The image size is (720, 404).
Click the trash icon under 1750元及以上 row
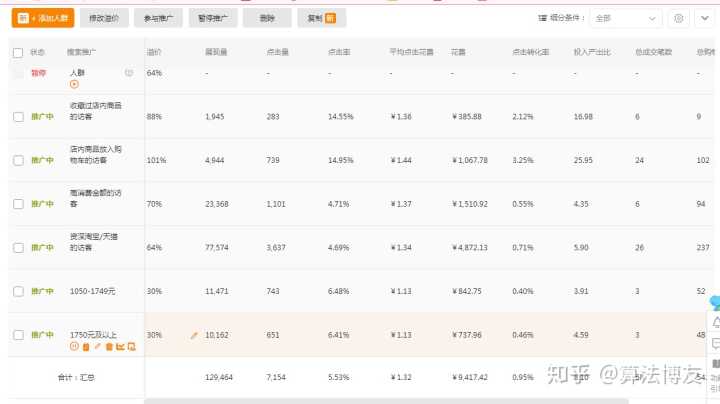[x=109, y=346]
